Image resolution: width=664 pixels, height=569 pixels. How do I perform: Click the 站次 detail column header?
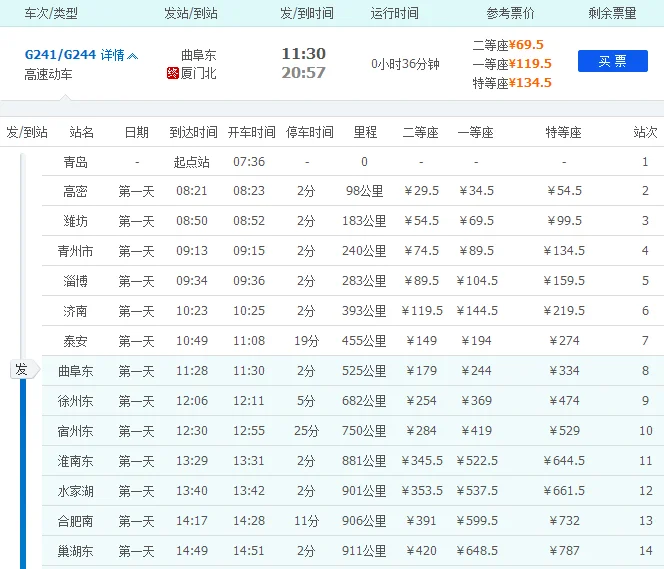pyautogui.click(x=645, y=133)
